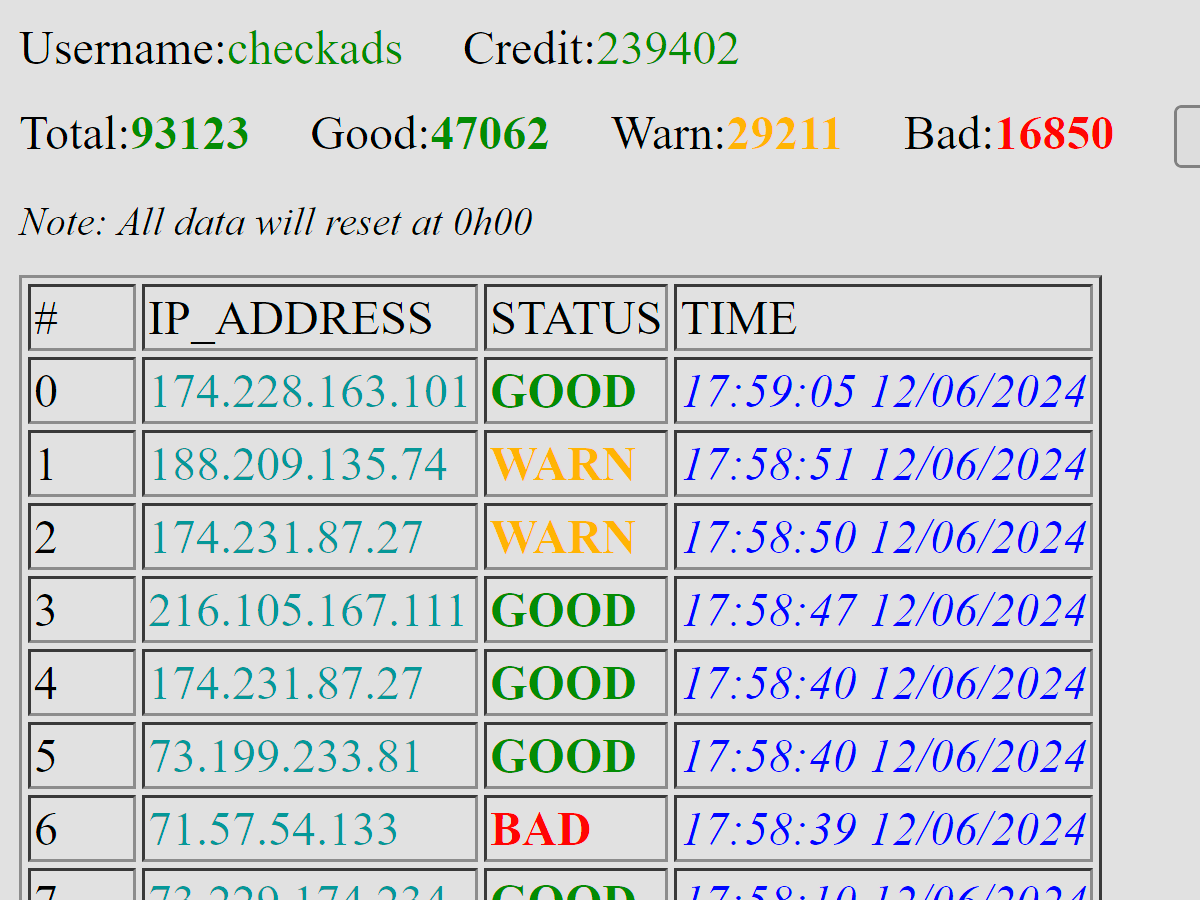
Task: Click the checkads username
Action: [315, 49]
